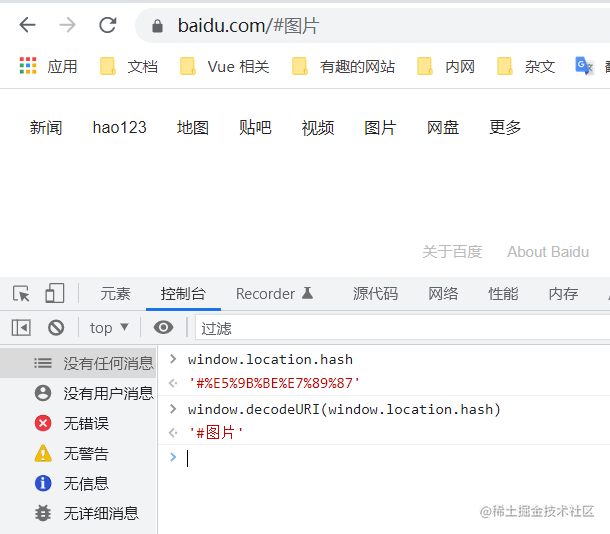Open the top context dropdown
The height and width of the screenshot is (534, 610).
(109, 328)
